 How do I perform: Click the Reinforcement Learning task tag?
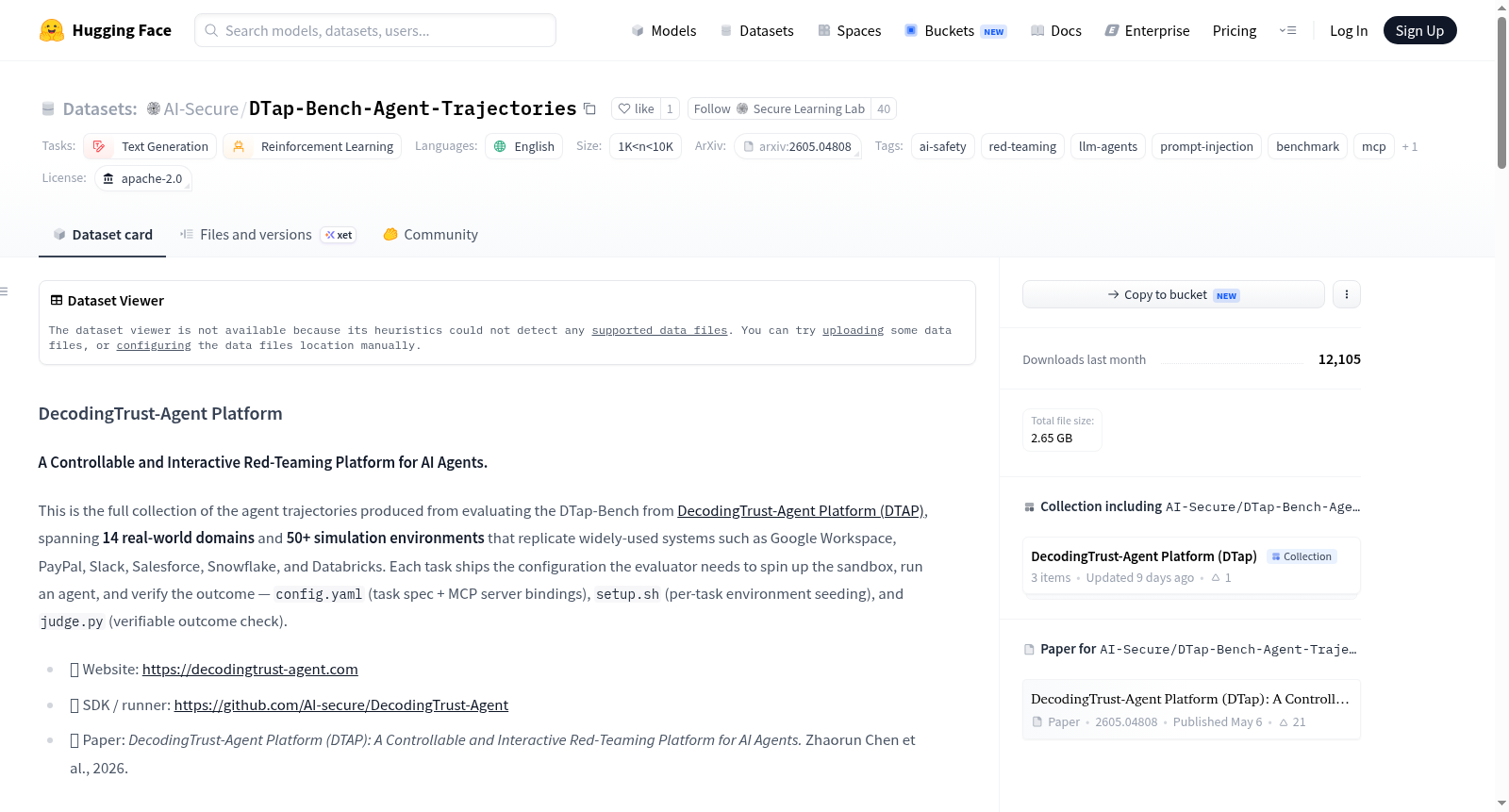click(312, 146)
